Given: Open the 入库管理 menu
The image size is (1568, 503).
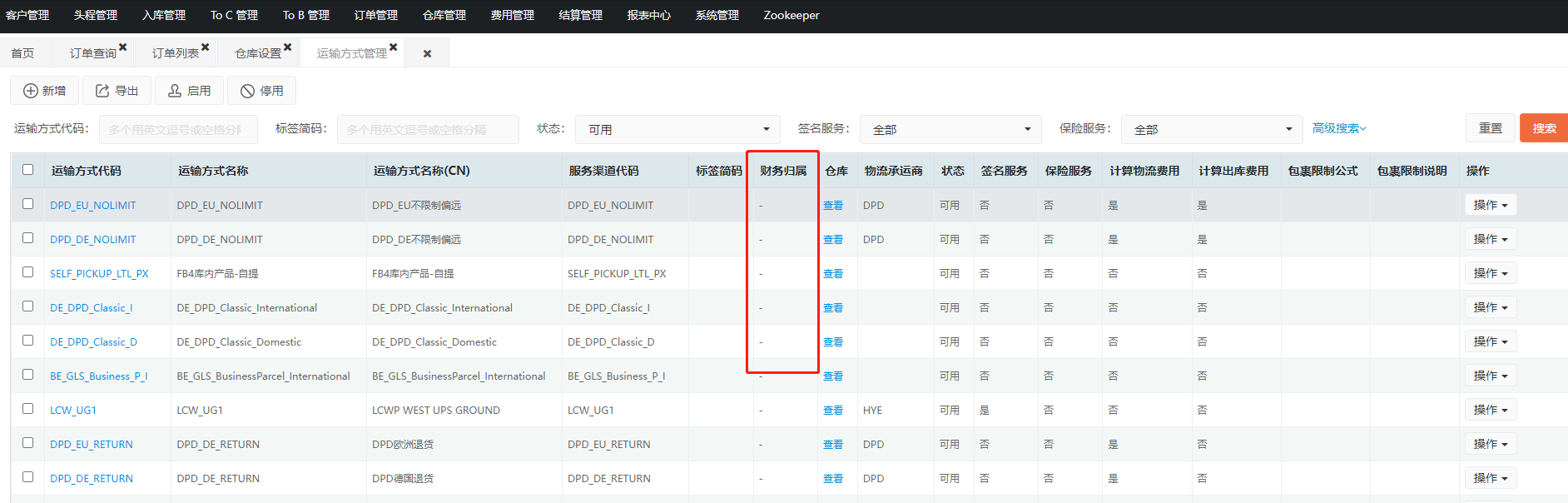Looking at the screenshot, I should click(x=164, y=15).
